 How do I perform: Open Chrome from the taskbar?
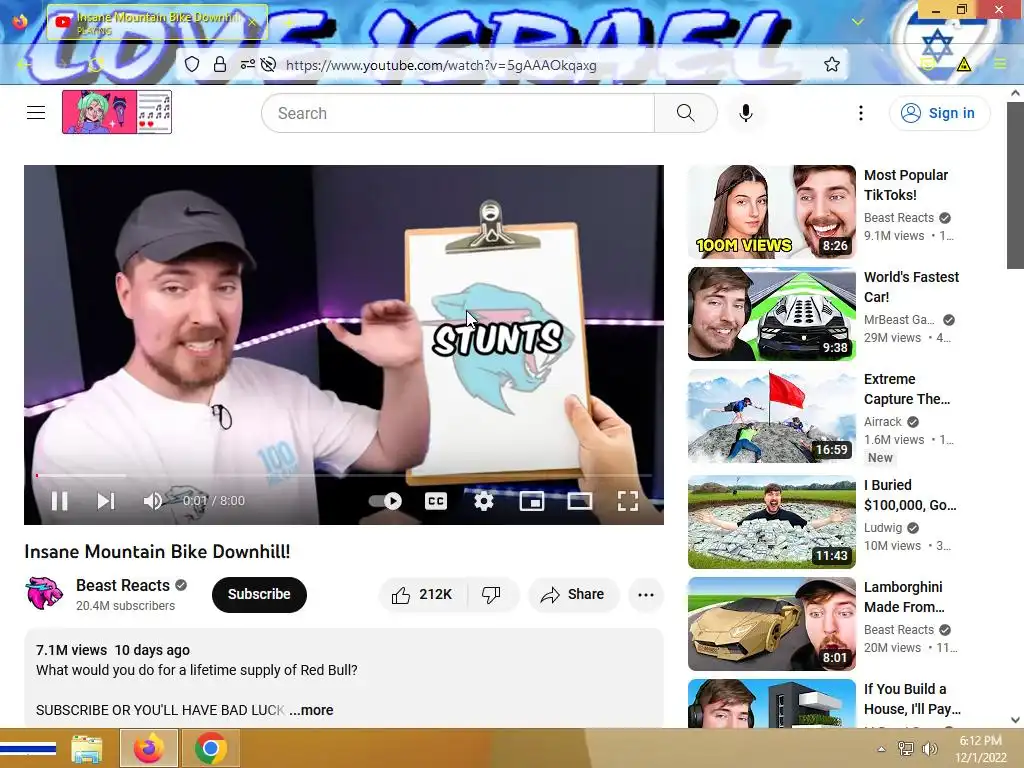[x=210, y=748]
